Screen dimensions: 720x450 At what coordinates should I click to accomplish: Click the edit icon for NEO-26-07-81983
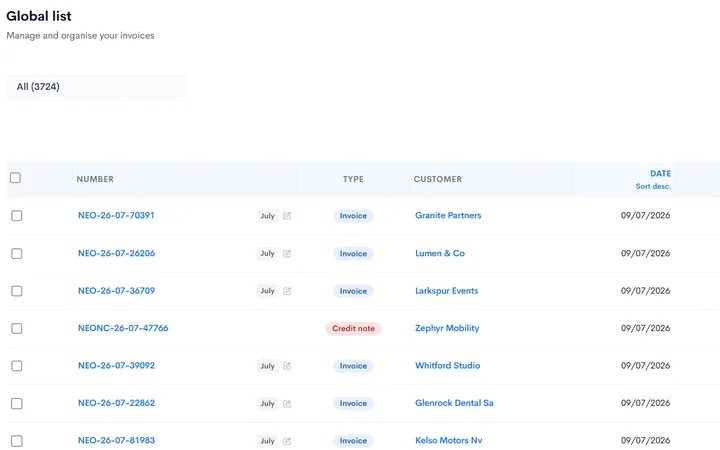pyautogui.click(x=287, y=441)
